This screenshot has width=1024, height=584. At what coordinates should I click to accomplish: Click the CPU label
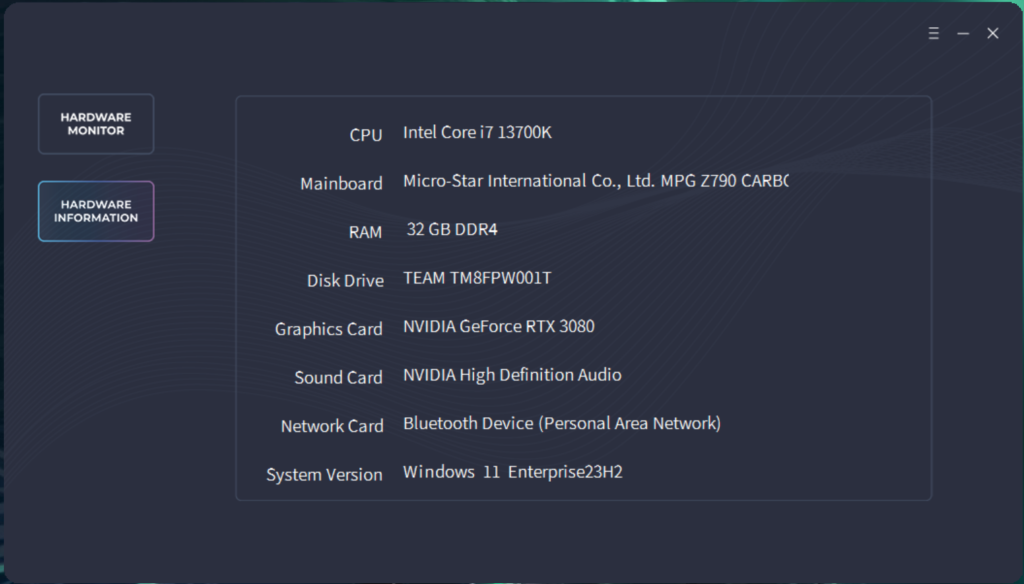[x=366, y=135]
